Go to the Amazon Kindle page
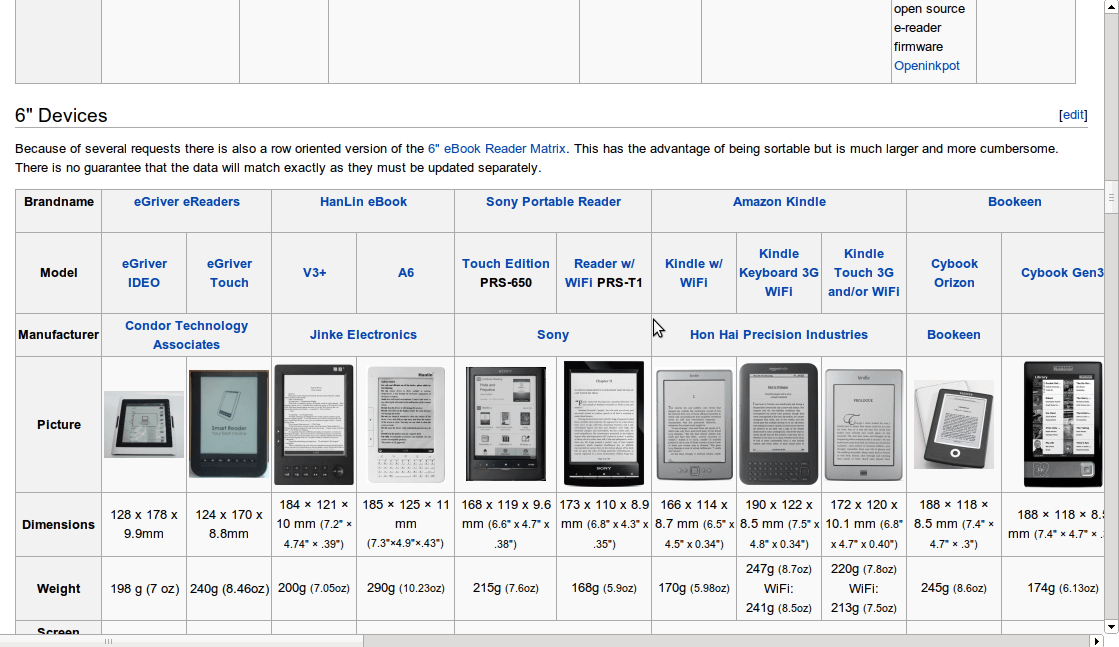Screen dimensions: 1119x647 pyautogui.click(x=779, y=202)
